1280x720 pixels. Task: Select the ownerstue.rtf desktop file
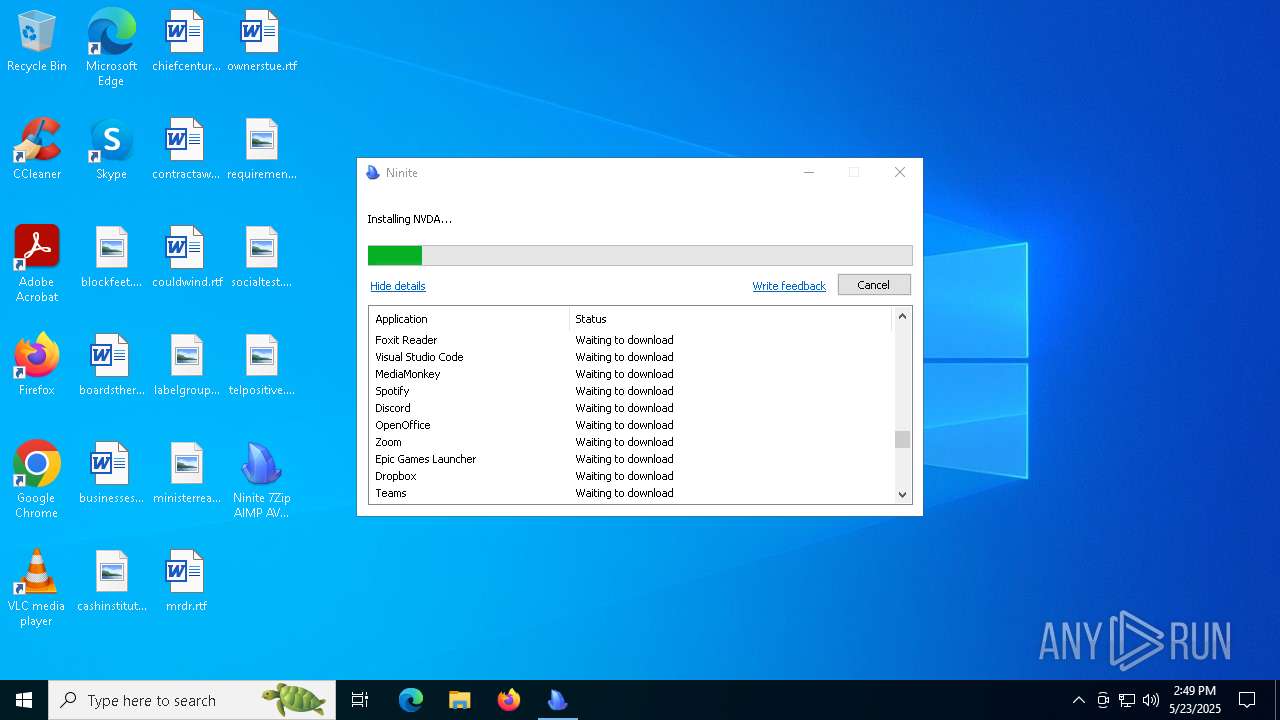[x=262, y=42]
